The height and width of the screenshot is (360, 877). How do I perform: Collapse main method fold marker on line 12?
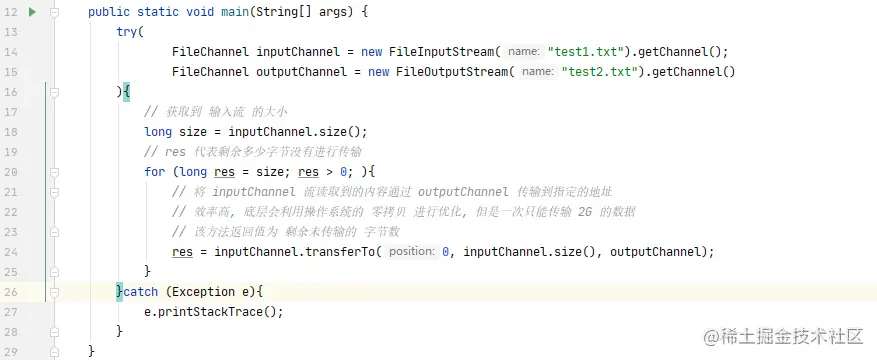coord(54,12)
